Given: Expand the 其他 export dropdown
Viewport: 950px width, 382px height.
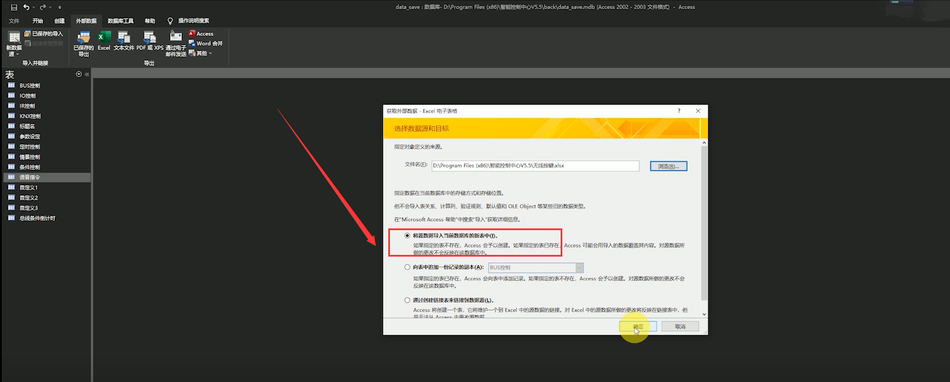Looking at the screenshot, I should tap(201, 53).
